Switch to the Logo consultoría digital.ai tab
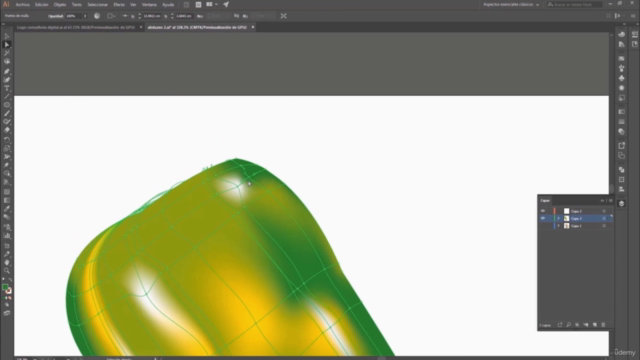Screen dimensions: 640x360 76,27
